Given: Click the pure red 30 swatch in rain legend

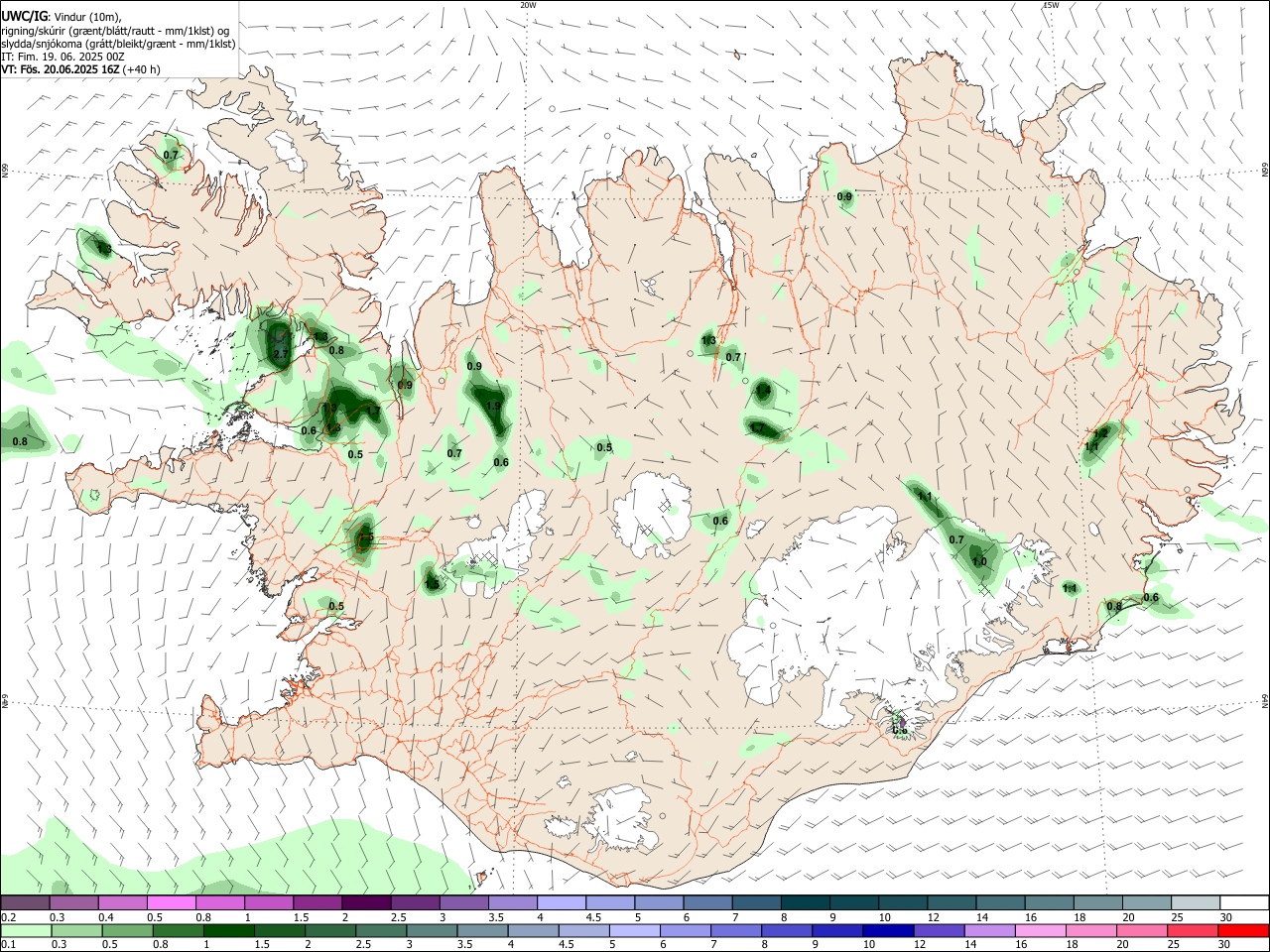Looking at the screenshot, I should [1245, 931].
